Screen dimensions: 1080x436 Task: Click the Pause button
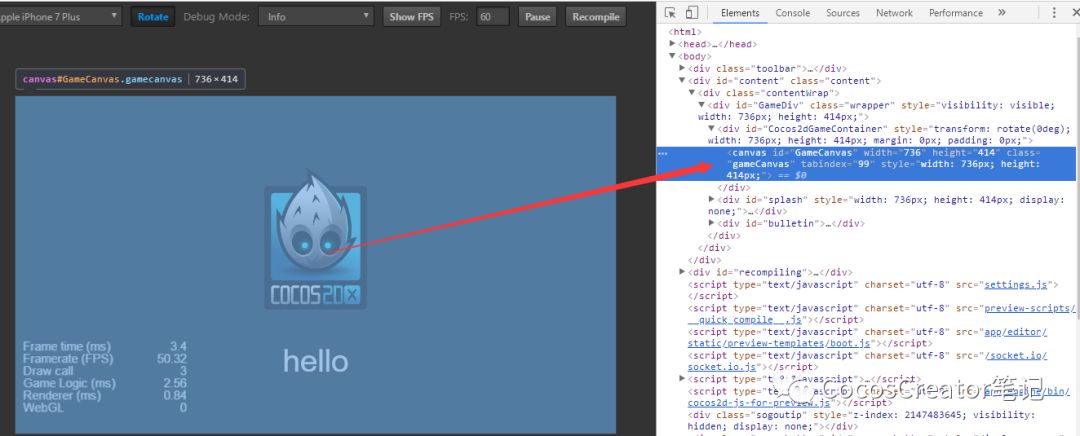[537, 17]
